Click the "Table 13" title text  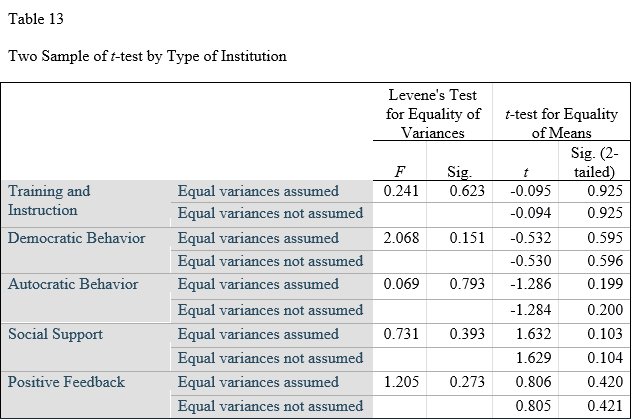coord(36,19)
